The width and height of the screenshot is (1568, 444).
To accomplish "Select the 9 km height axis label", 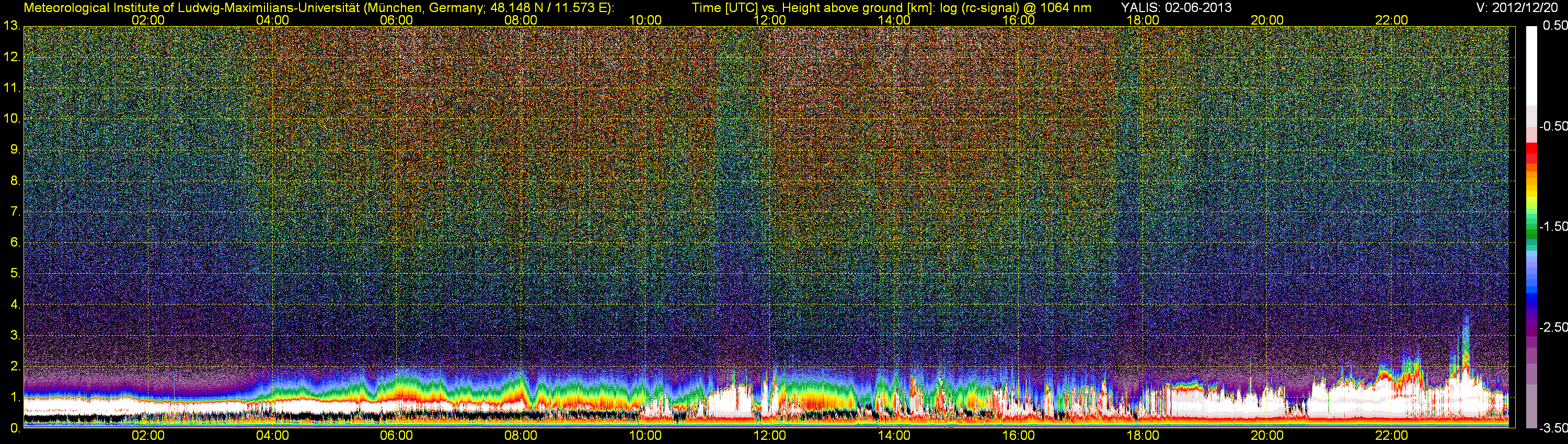I will click(x=15, y=149).
